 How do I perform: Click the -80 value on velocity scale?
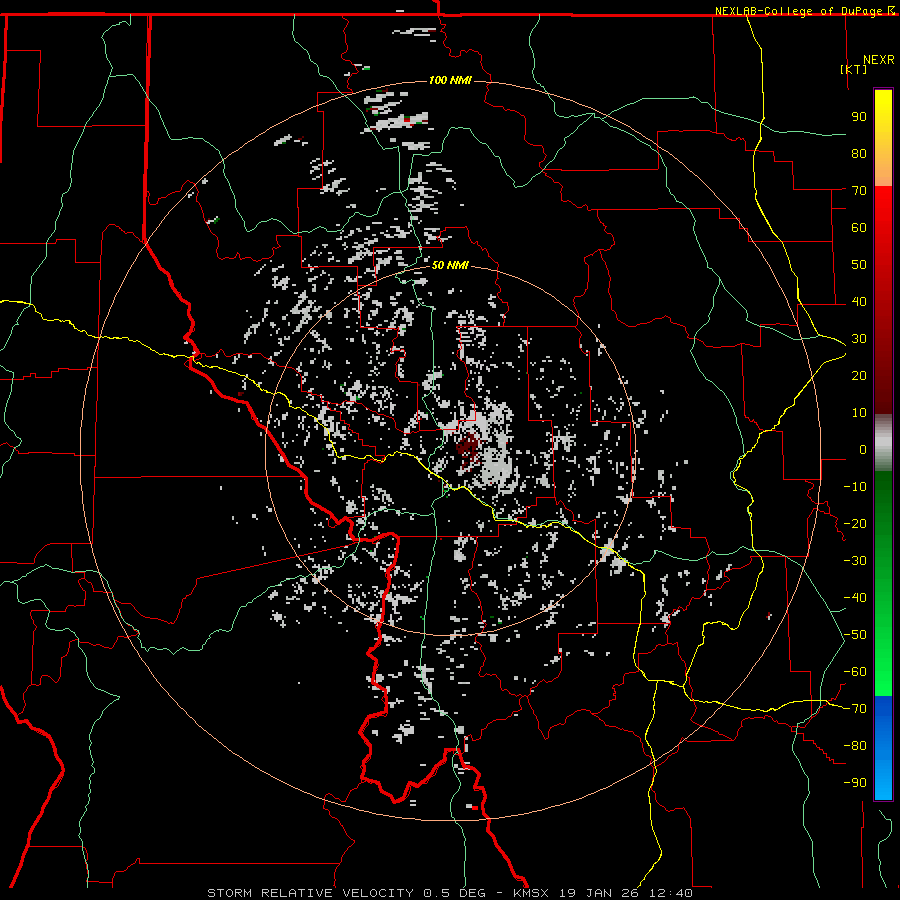coord(855,746)
